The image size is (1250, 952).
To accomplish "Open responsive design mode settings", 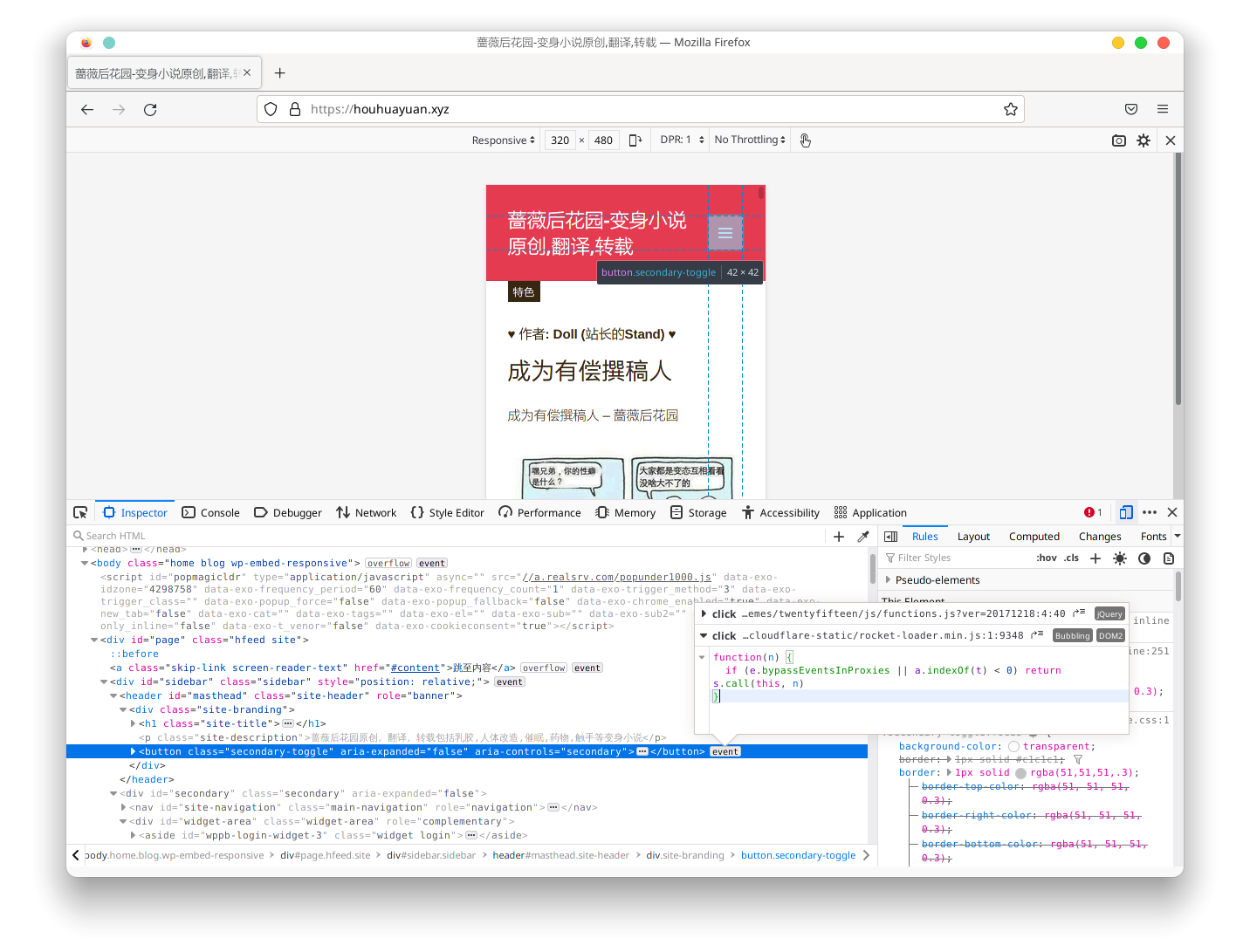I will tap(1144, 140).
